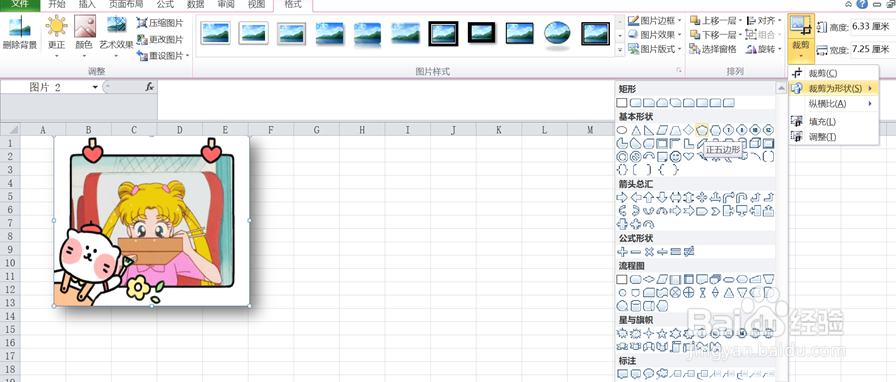Choose the plus sign formula shape
This screenshot has height=382, width=896.
click(x=622, y=252)
